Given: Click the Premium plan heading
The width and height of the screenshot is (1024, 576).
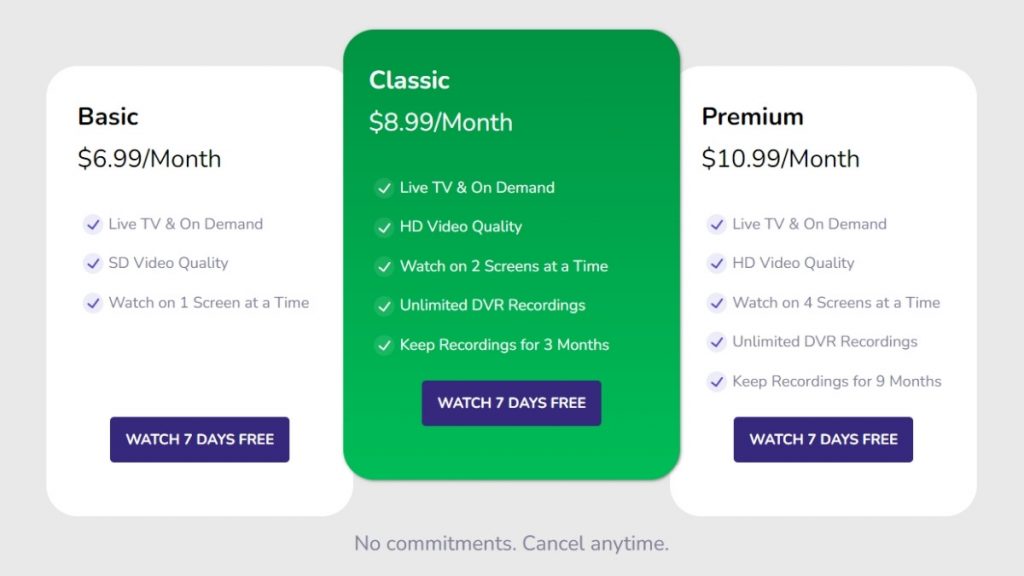Looking at the screenshot, I should (752, 116).
